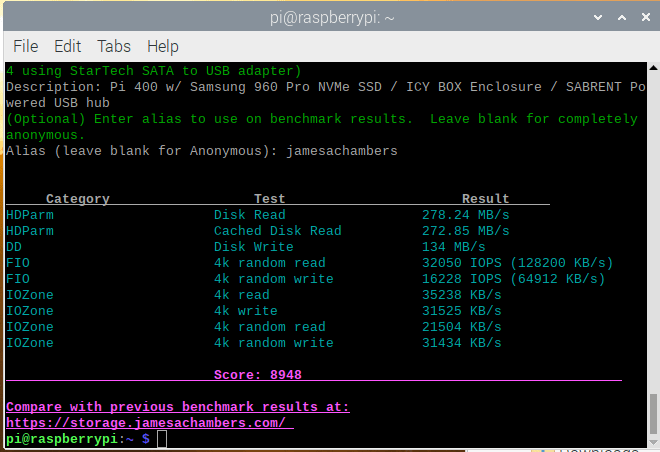Click the '21504 KB/s' result
The image size is (660, 452).
tap(461, 327)
